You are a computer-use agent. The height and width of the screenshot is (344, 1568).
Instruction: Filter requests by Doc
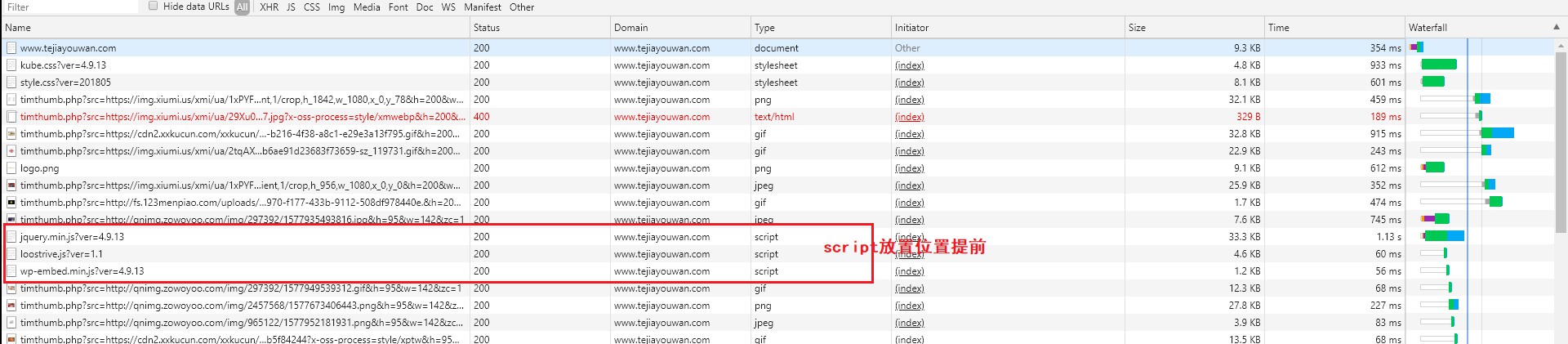click(425, 7)
